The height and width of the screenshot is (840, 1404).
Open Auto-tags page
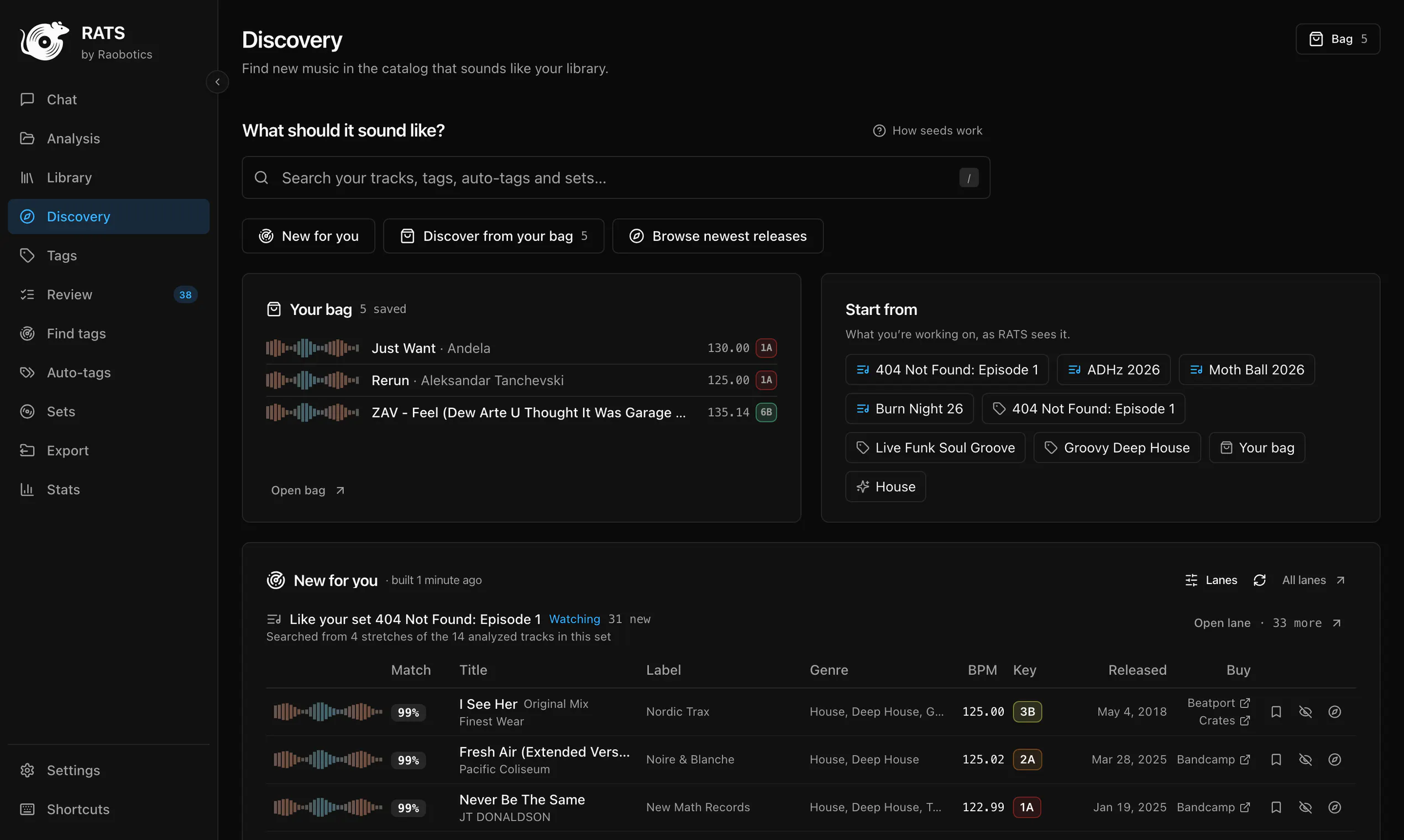(109, 373)
